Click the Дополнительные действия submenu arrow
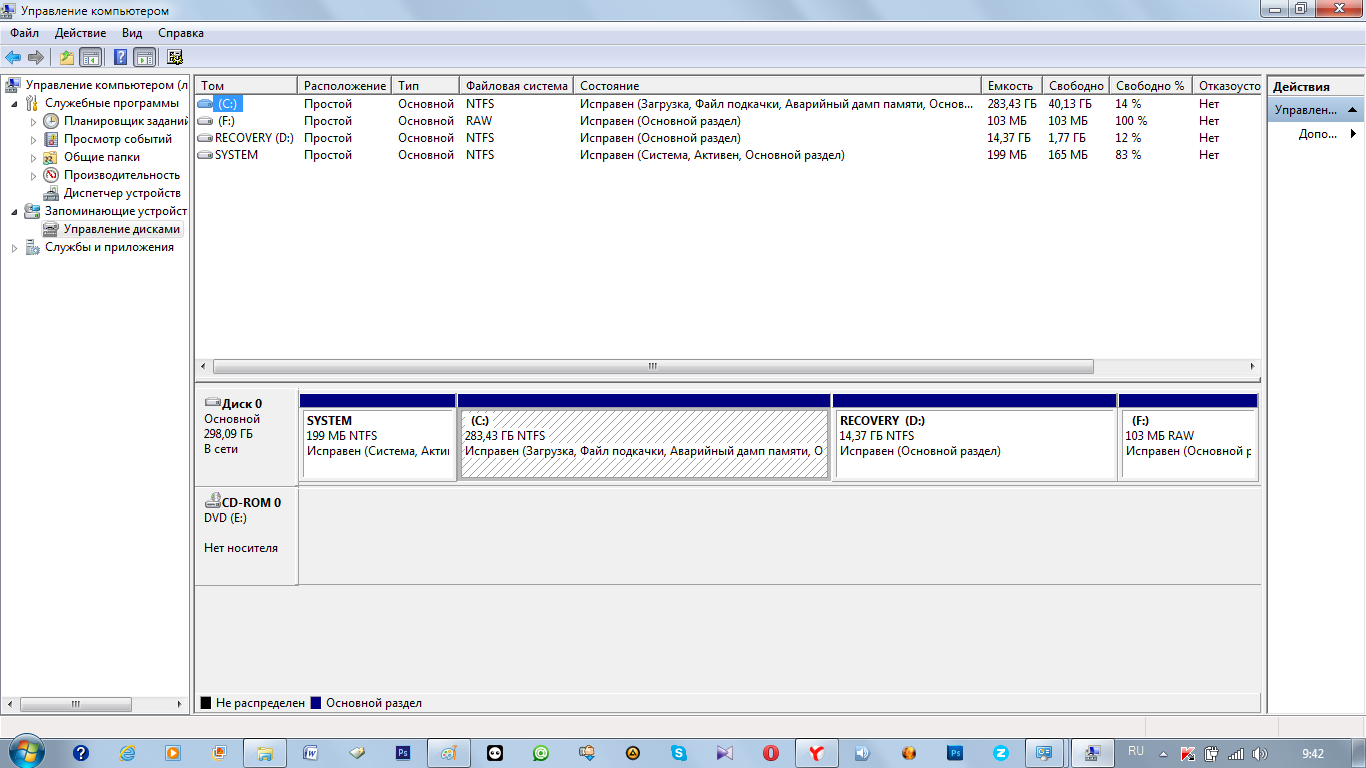This screenshot has width=1366, height=768. pos(1353,134)
